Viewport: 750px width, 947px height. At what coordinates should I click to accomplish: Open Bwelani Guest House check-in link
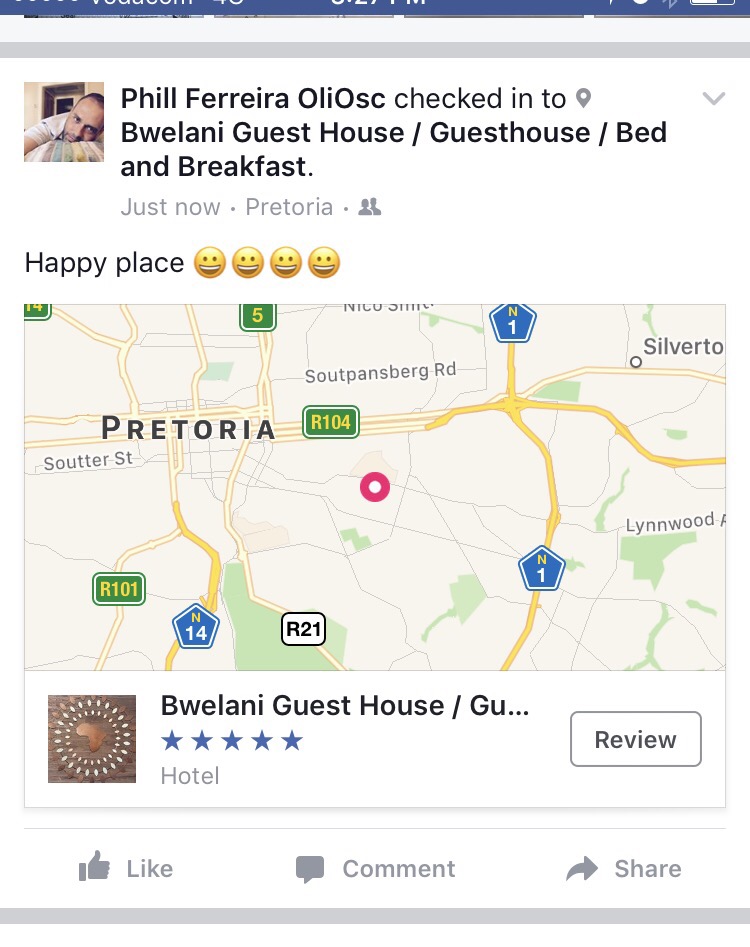point(393,148)
